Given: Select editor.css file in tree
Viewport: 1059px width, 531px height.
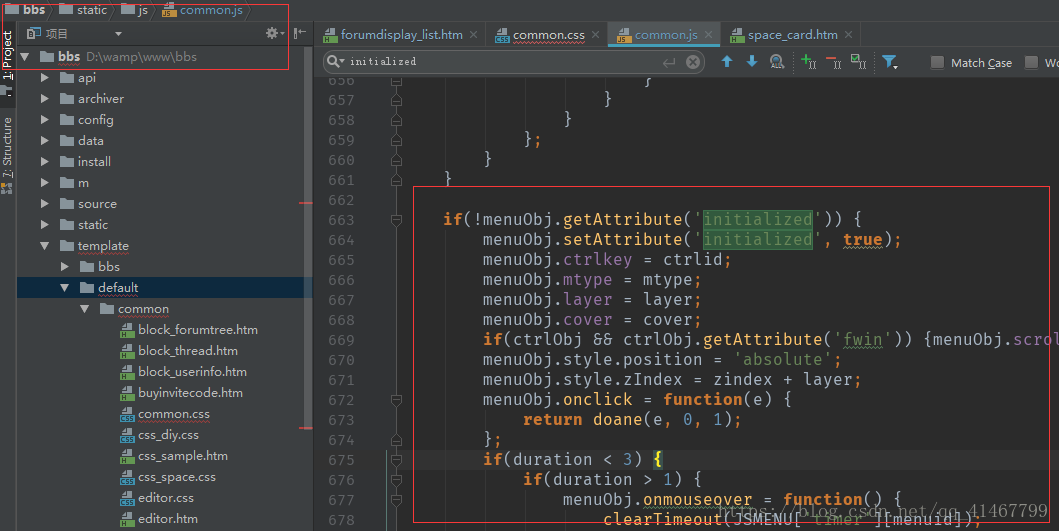Looking at the screenshot, I should [x=157, y=498].
